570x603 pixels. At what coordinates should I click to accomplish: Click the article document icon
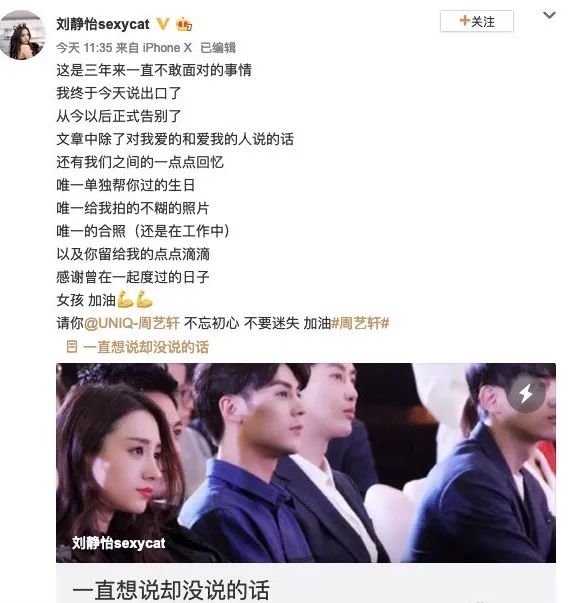point(72,346)
